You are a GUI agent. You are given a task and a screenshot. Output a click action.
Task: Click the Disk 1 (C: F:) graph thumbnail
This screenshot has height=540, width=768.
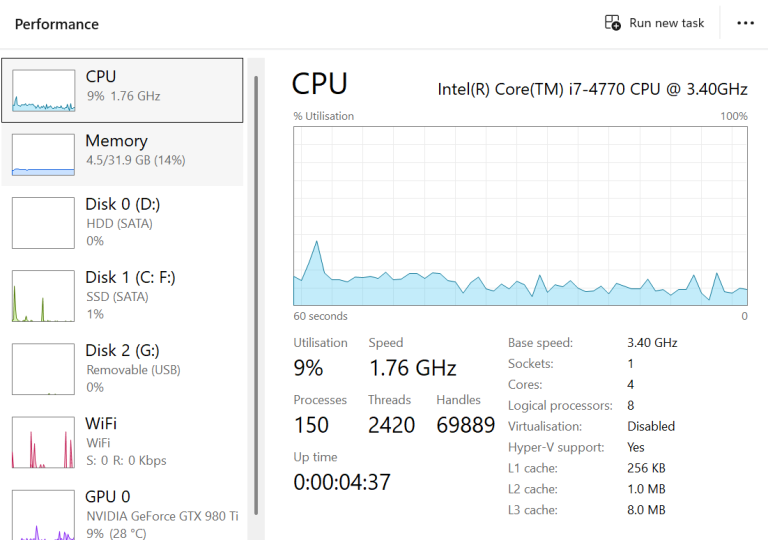click(43, 295)
